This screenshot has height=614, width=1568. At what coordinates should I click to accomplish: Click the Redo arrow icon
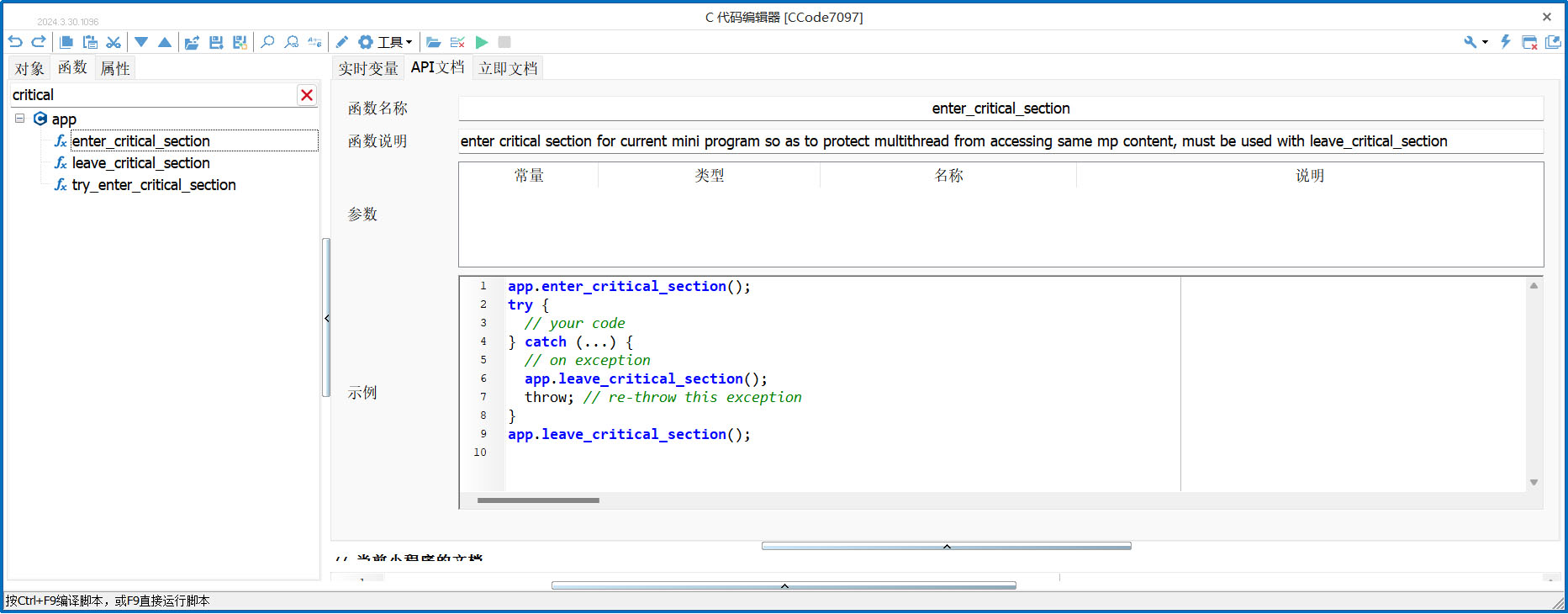coord(39,42)
